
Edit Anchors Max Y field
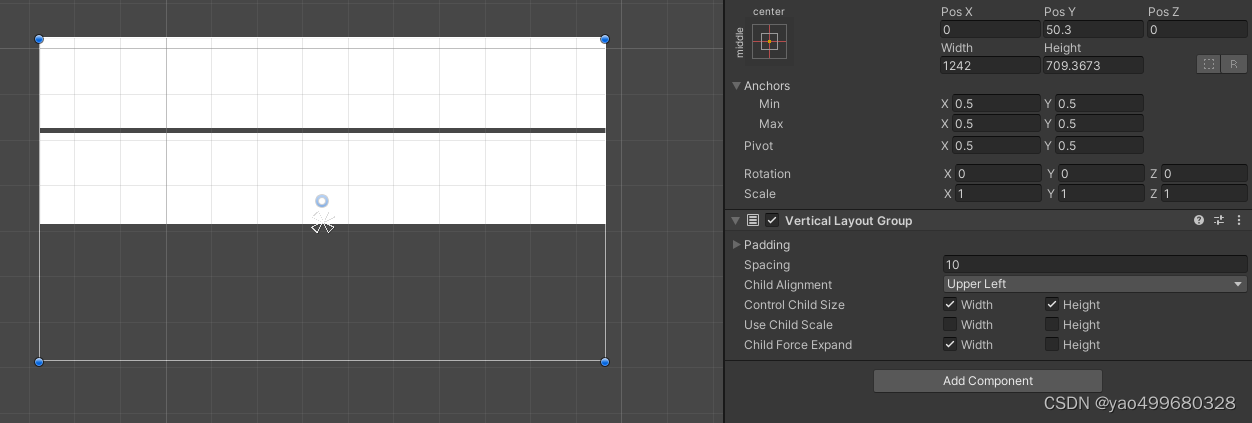[x=1099, y=124]
